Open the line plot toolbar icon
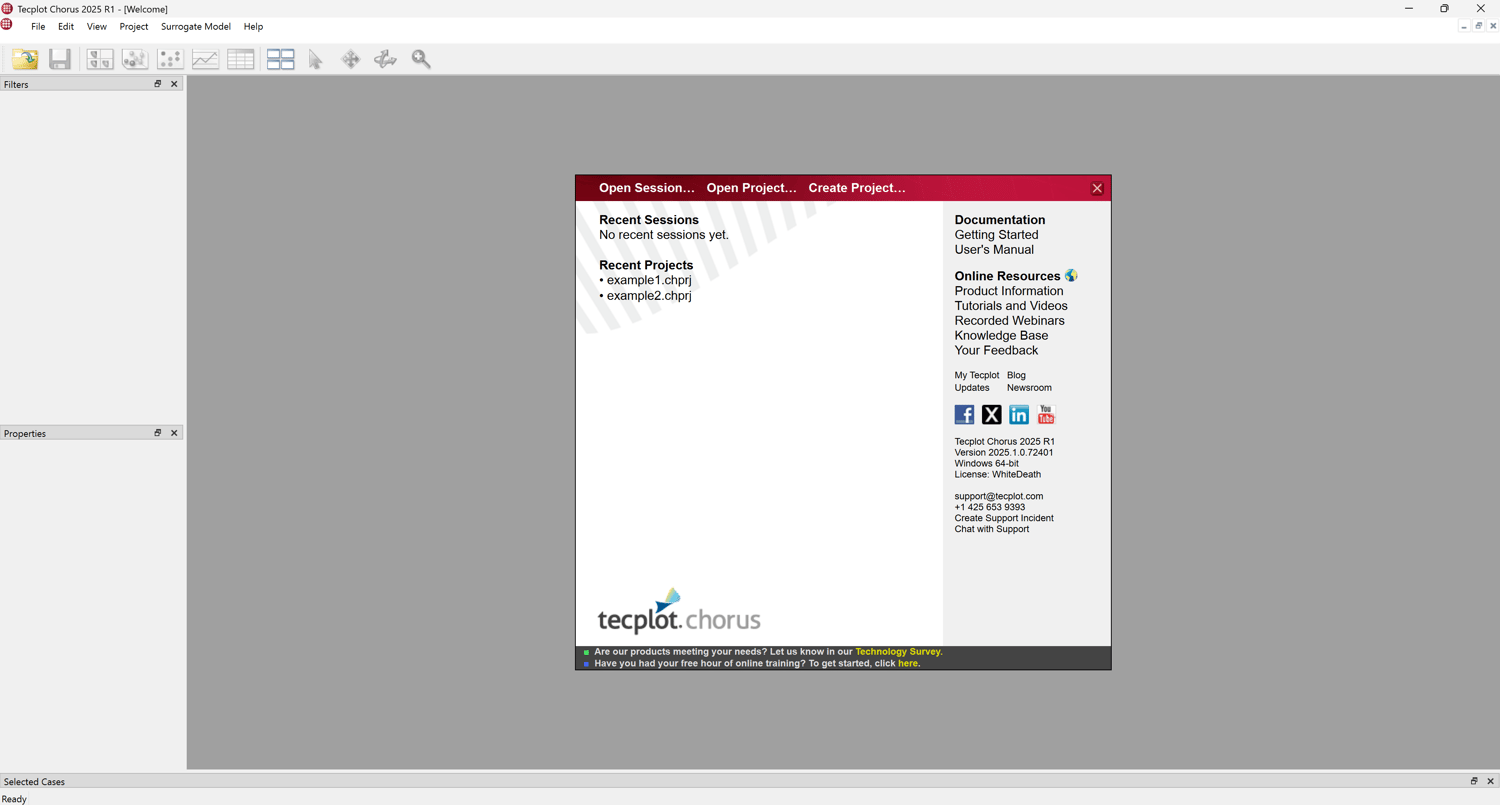The width and height of the screenshot is (1500, 805). (205, 59)
